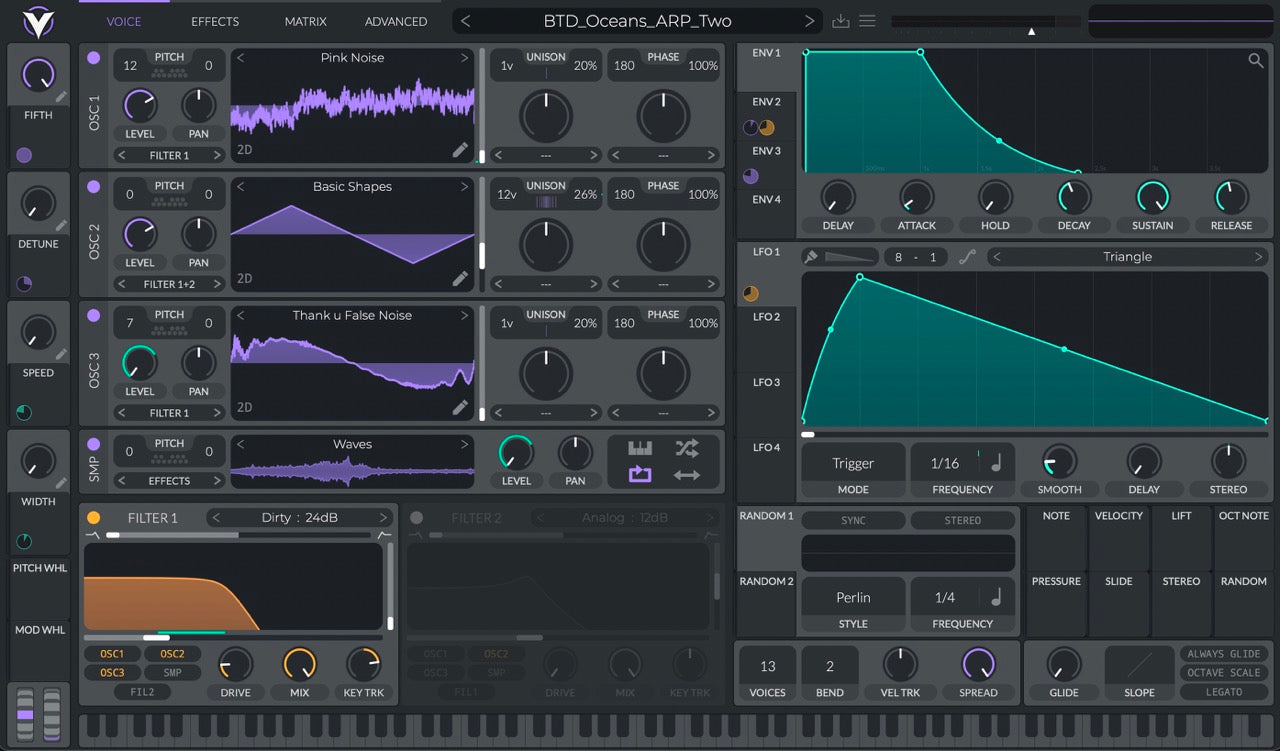Adjust the Filter 1 MIX knob

click(299, 664)
